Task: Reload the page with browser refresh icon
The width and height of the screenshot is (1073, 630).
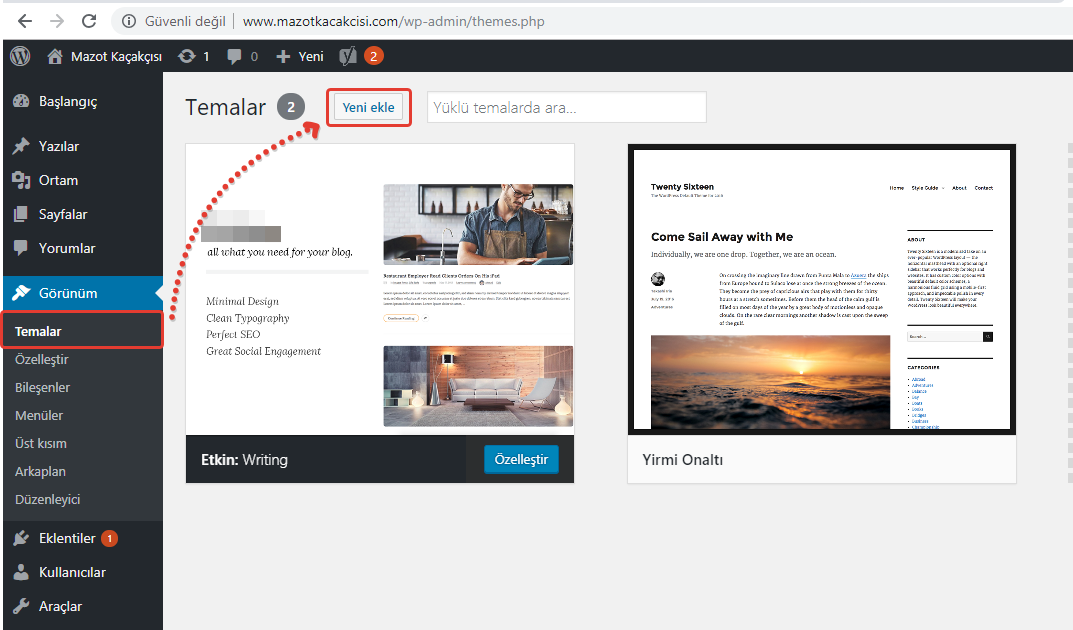Action: [89, 20]
